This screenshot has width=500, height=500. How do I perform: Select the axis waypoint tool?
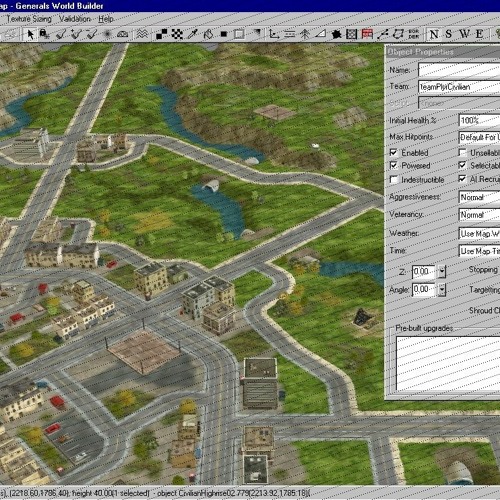point(274,34)
